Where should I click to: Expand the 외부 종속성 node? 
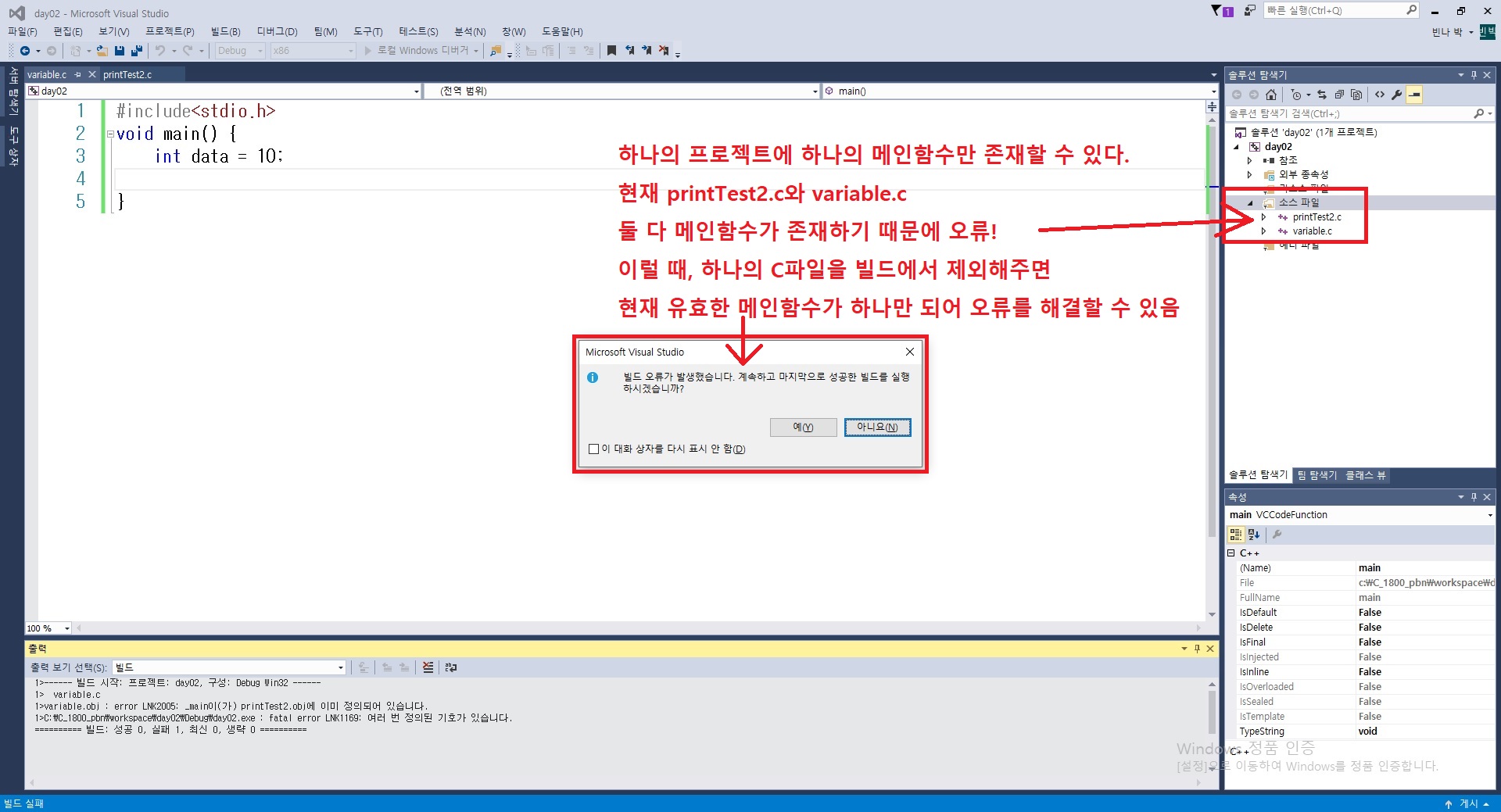1249,175
